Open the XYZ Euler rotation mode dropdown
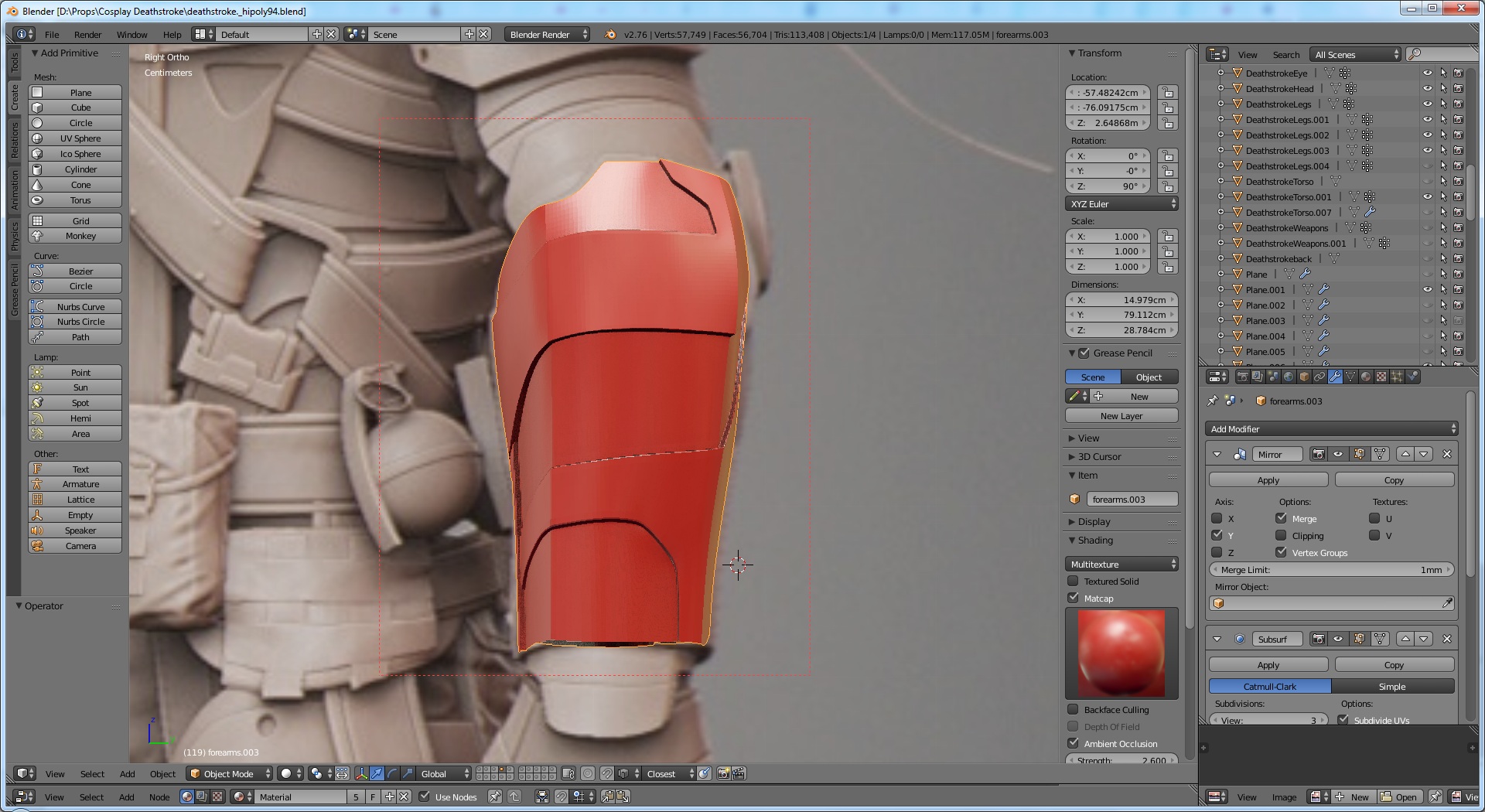The height and width of the screenshot is (812, 1485). pos(1121,203)
